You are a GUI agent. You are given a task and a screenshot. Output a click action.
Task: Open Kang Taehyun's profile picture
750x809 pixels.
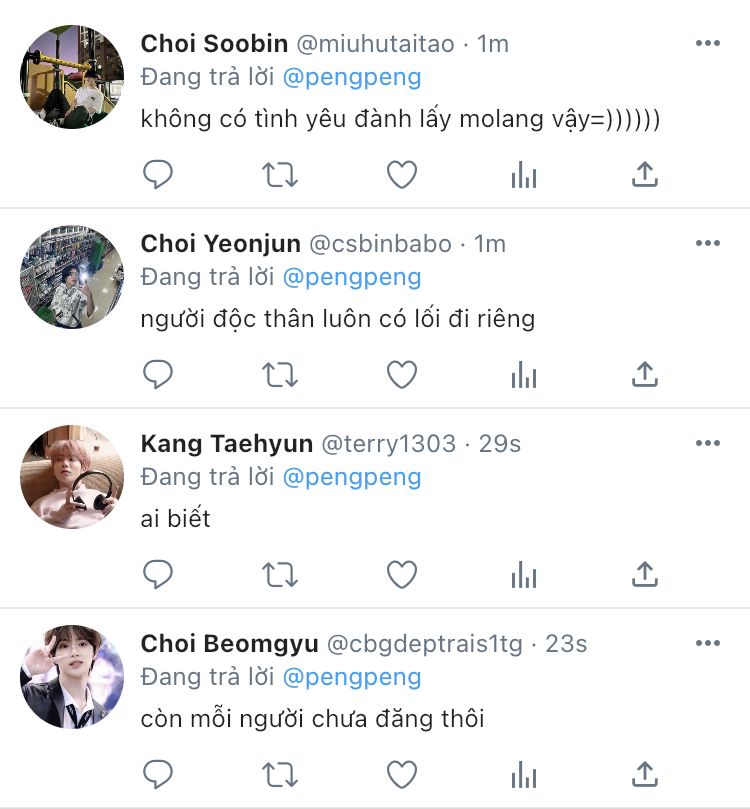72,478
